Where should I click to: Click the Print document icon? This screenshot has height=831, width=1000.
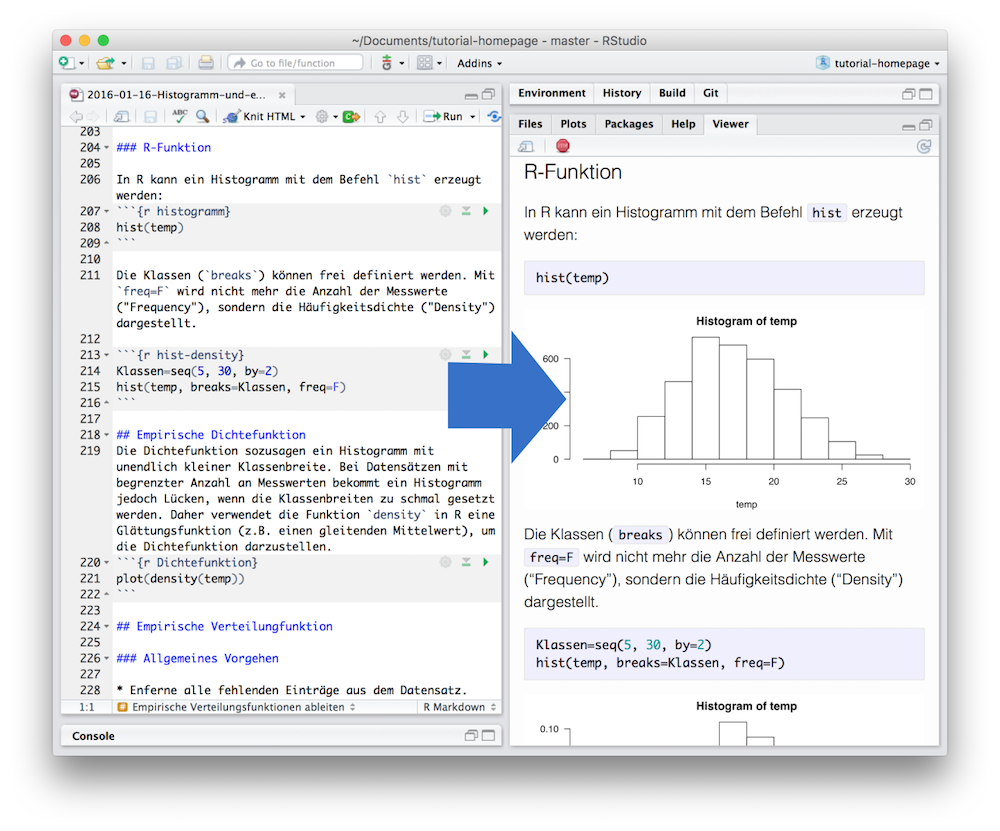click(205, 63)
